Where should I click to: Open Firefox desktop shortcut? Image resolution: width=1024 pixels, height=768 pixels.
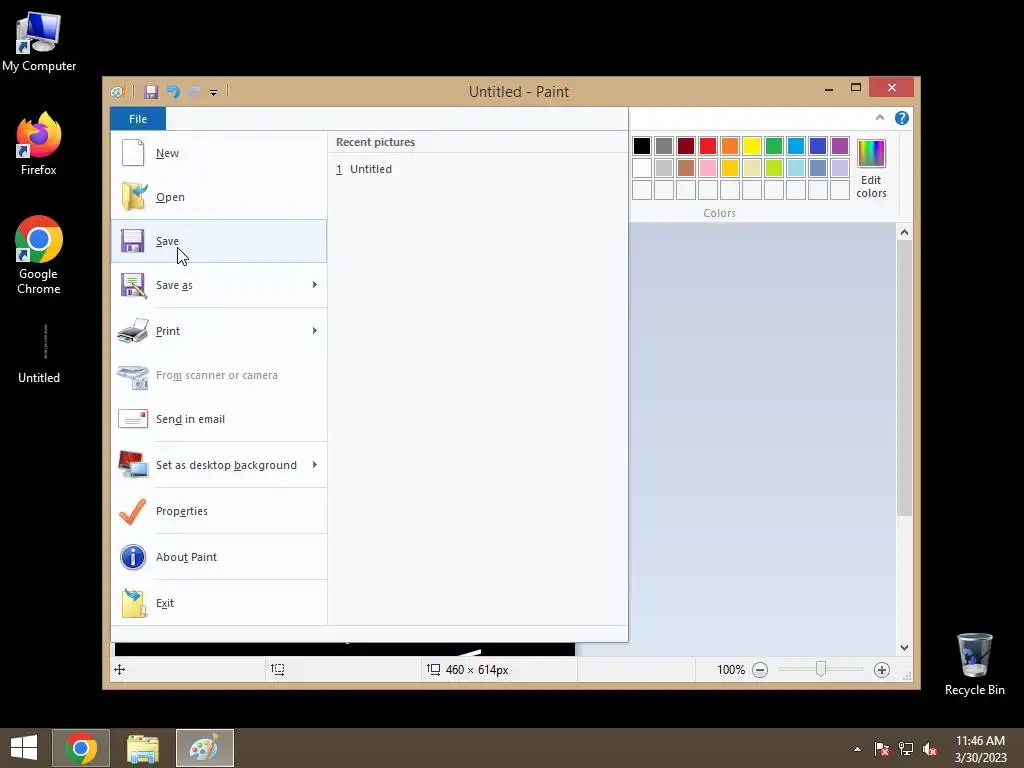[39, 144]
